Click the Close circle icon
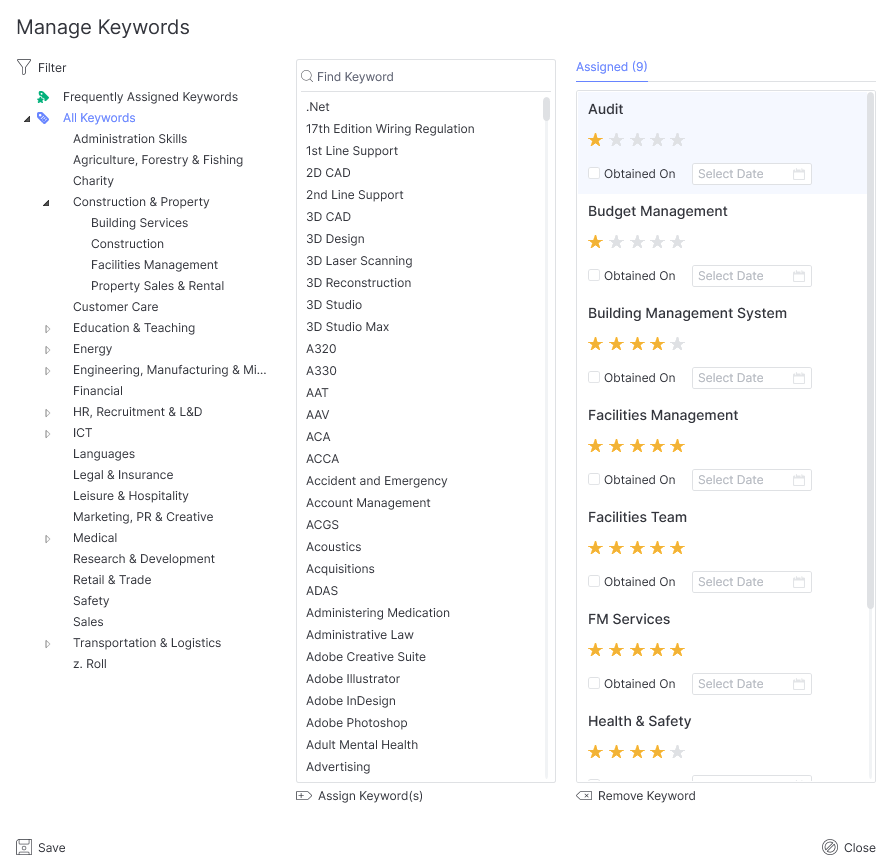This screenshot has width=892, height=865. 829,847
